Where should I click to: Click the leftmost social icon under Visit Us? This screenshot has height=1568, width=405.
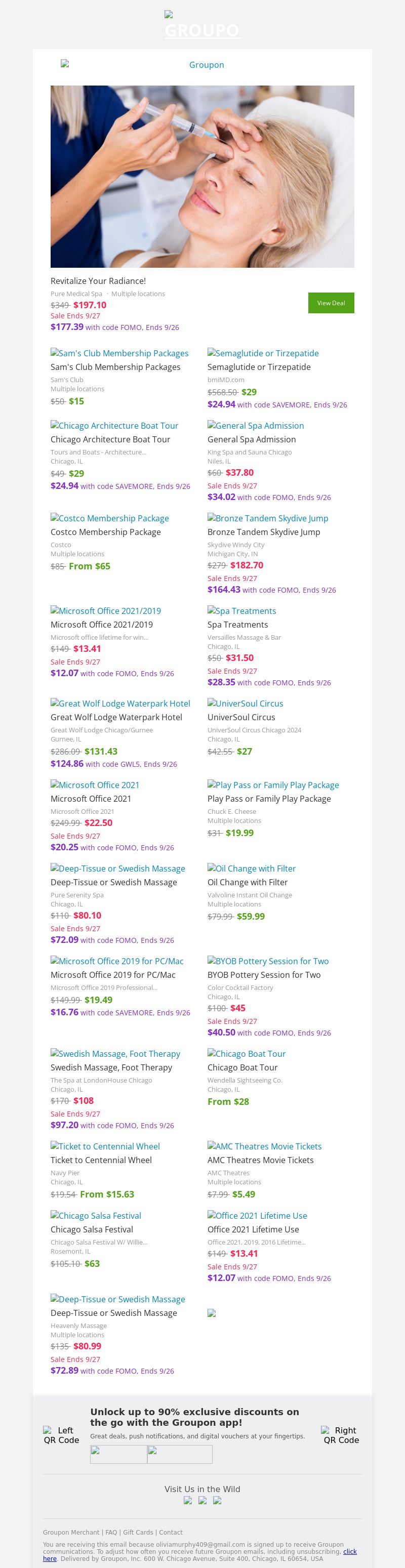[188, 1500]
